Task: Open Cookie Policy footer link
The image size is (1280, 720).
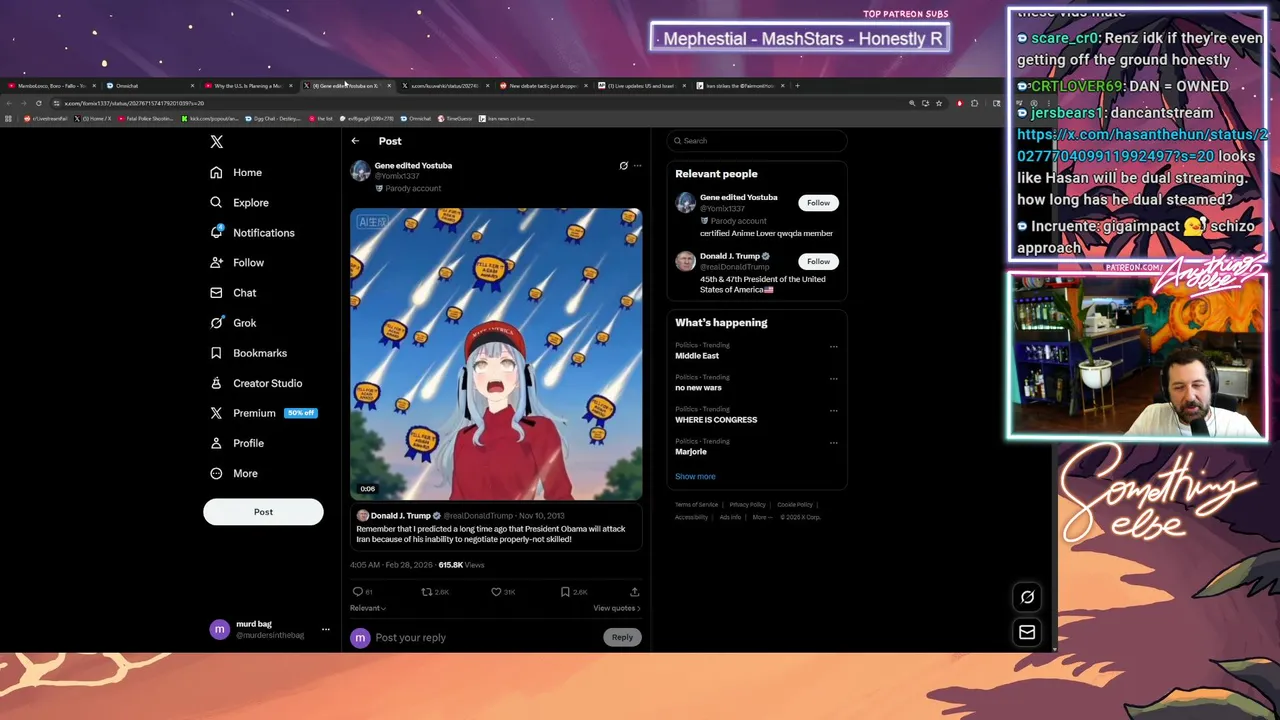Action: 795,505
